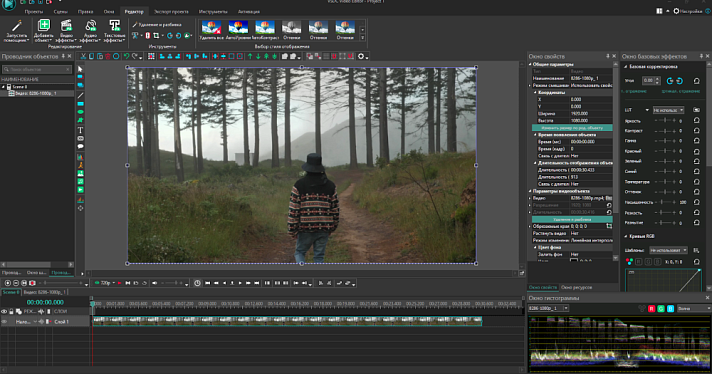Viewport: 712px width, 374px height.
Task: Toggle audio waveform icon in the Слой 1 row
Action: point(41,321)
